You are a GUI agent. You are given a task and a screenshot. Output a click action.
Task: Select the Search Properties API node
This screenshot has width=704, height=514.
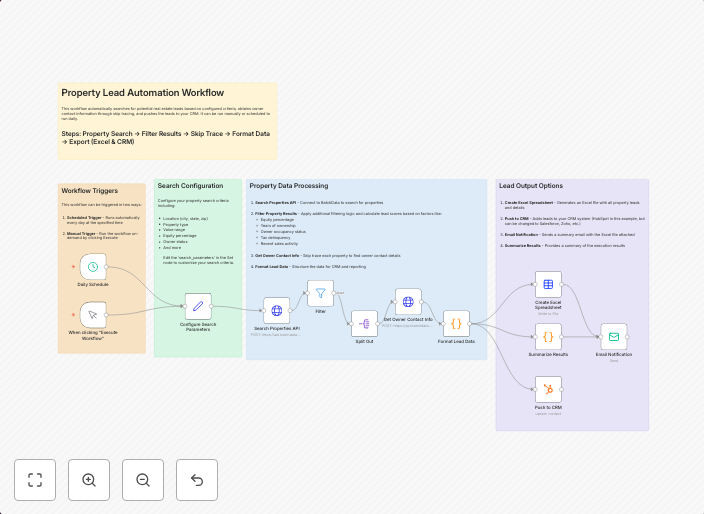(276, 310)
